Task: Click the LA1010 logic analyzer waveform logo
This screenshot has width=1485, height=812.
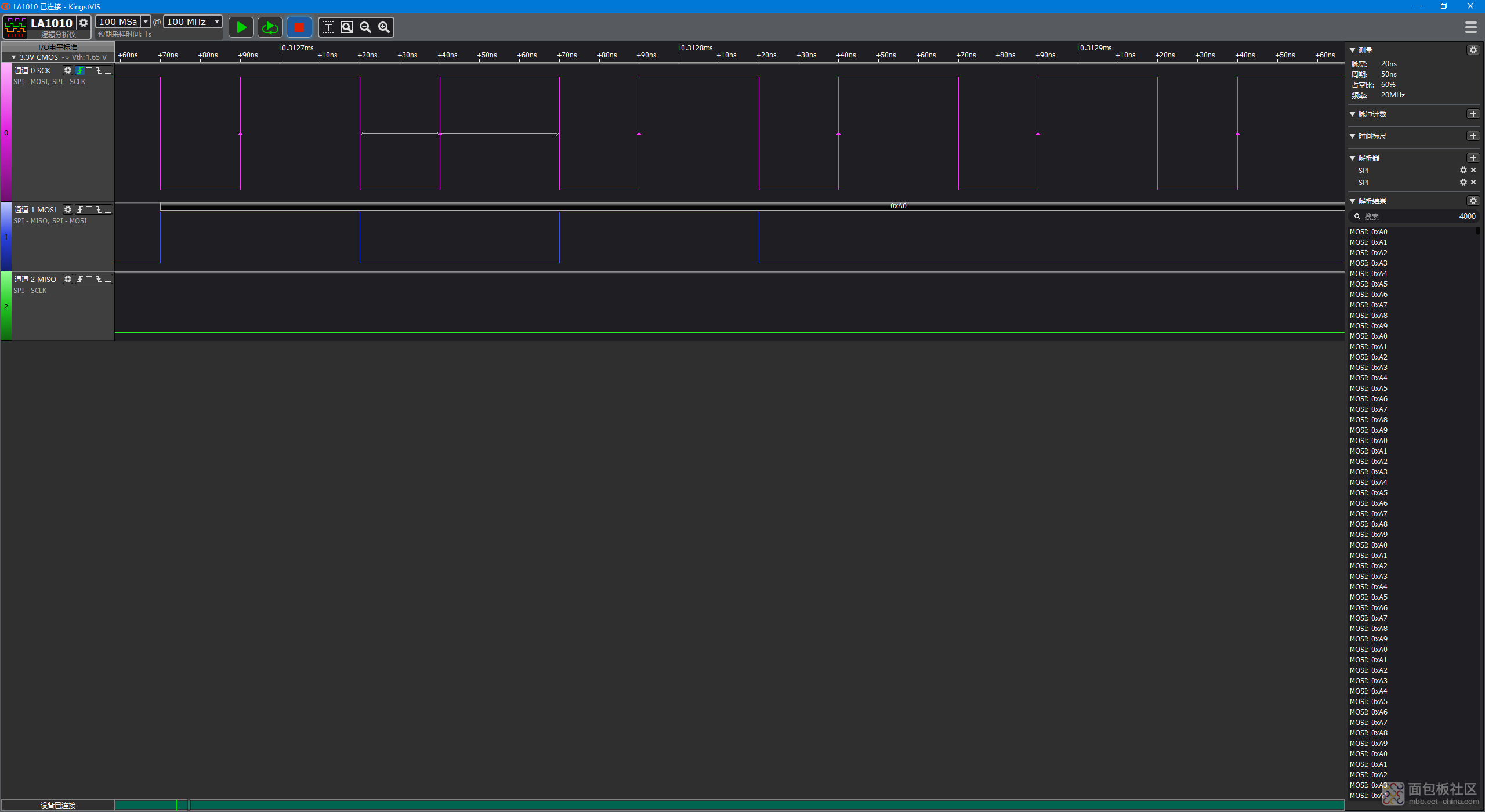Action: pos(15,27)
